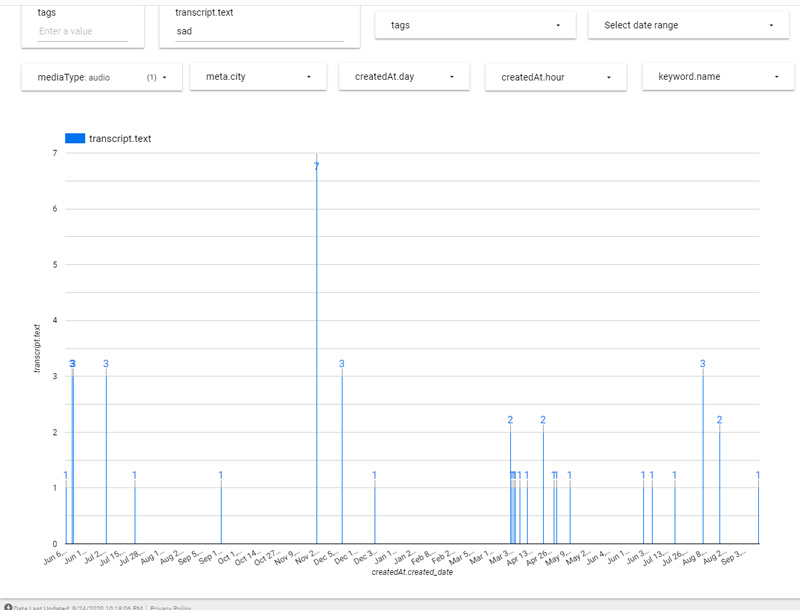Click the transcript.text legend label
The width and height of the screenshot is (800, 610).
pyautogui.click(x=120, y=139)
